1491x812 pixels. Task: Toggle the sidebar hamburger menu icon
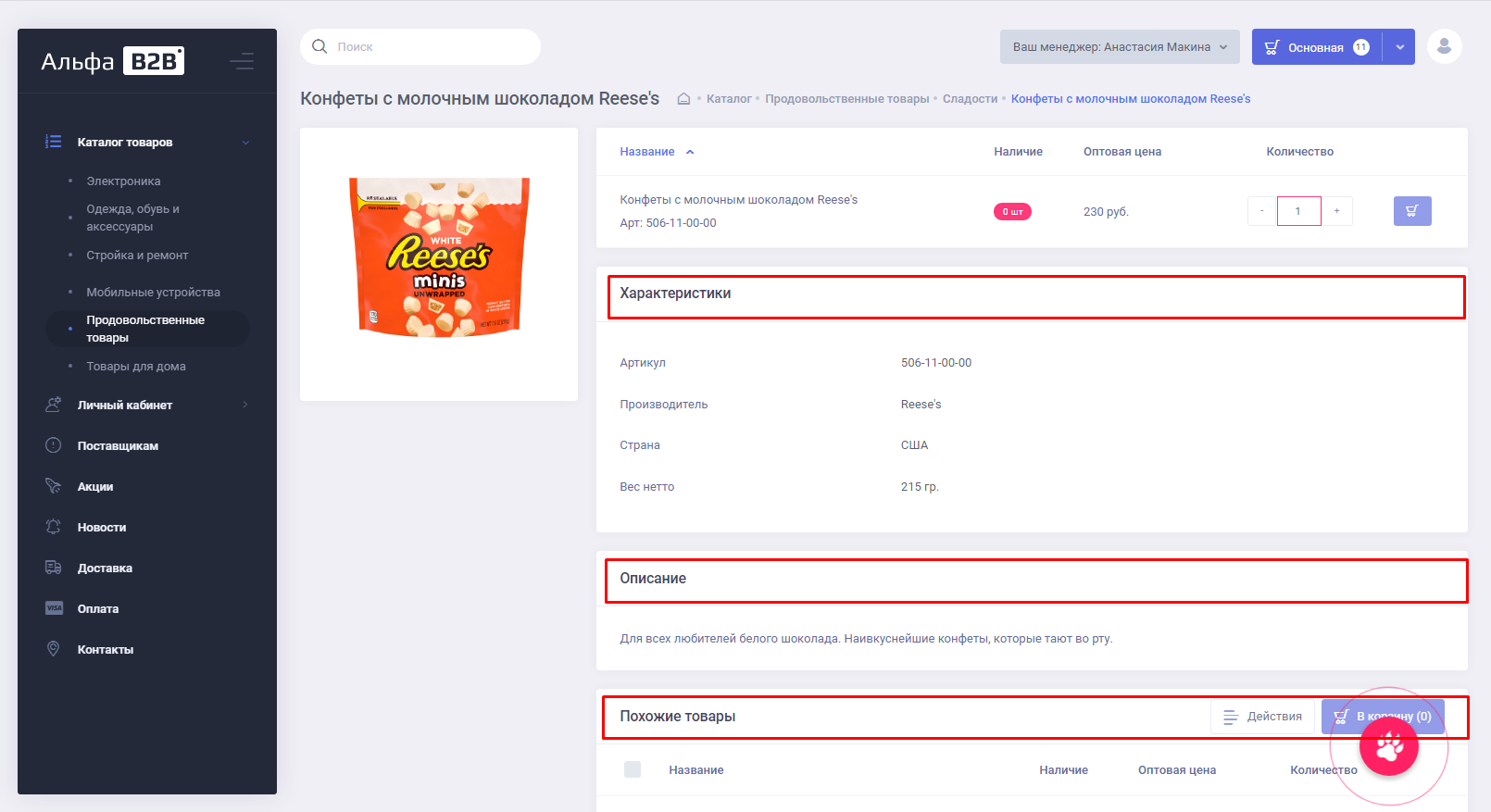tap(242, 61)
